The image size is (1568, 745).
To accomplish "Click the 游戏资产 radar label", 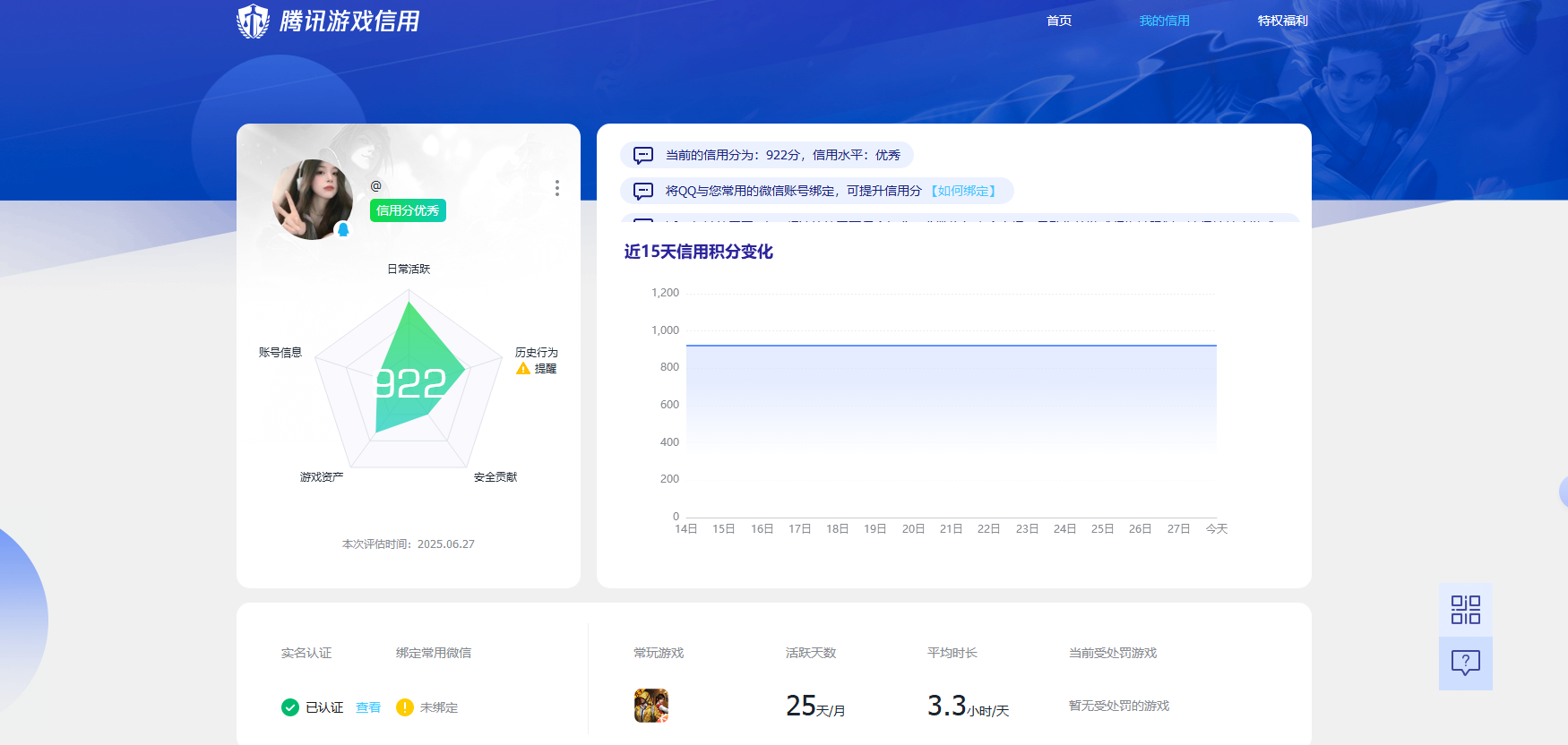I will 322,476.
